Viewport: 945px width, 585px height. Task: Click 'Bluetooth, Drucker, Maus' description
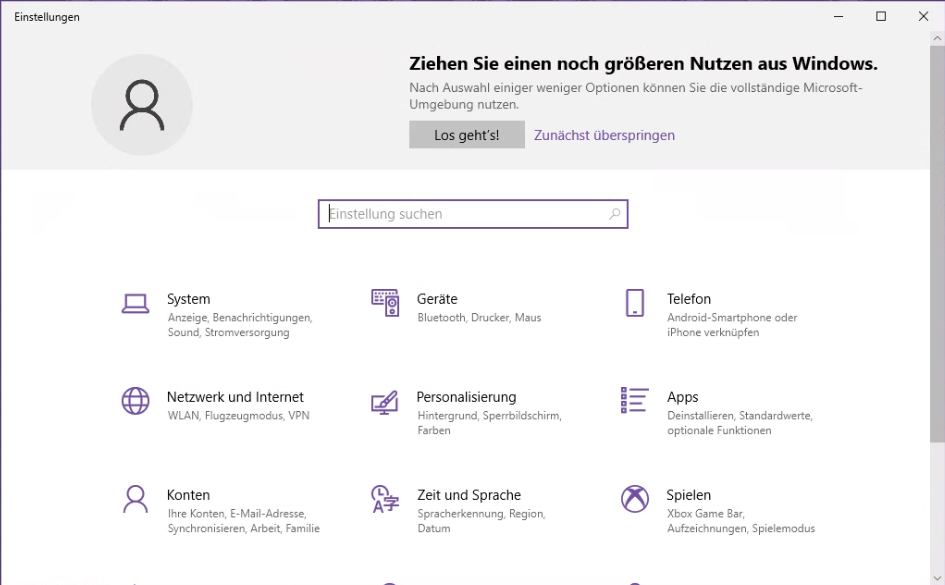(x=479, y=318)
